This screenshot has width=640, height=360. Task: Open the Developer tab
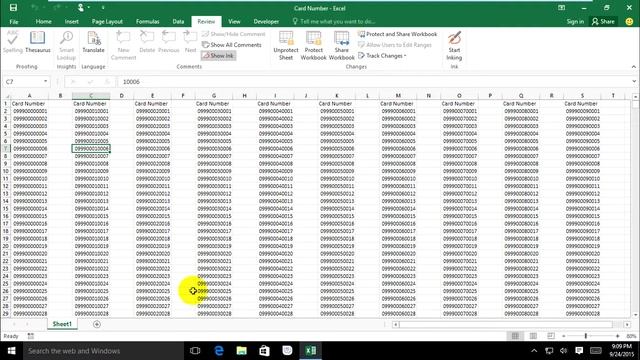click(x=266, y=21)
